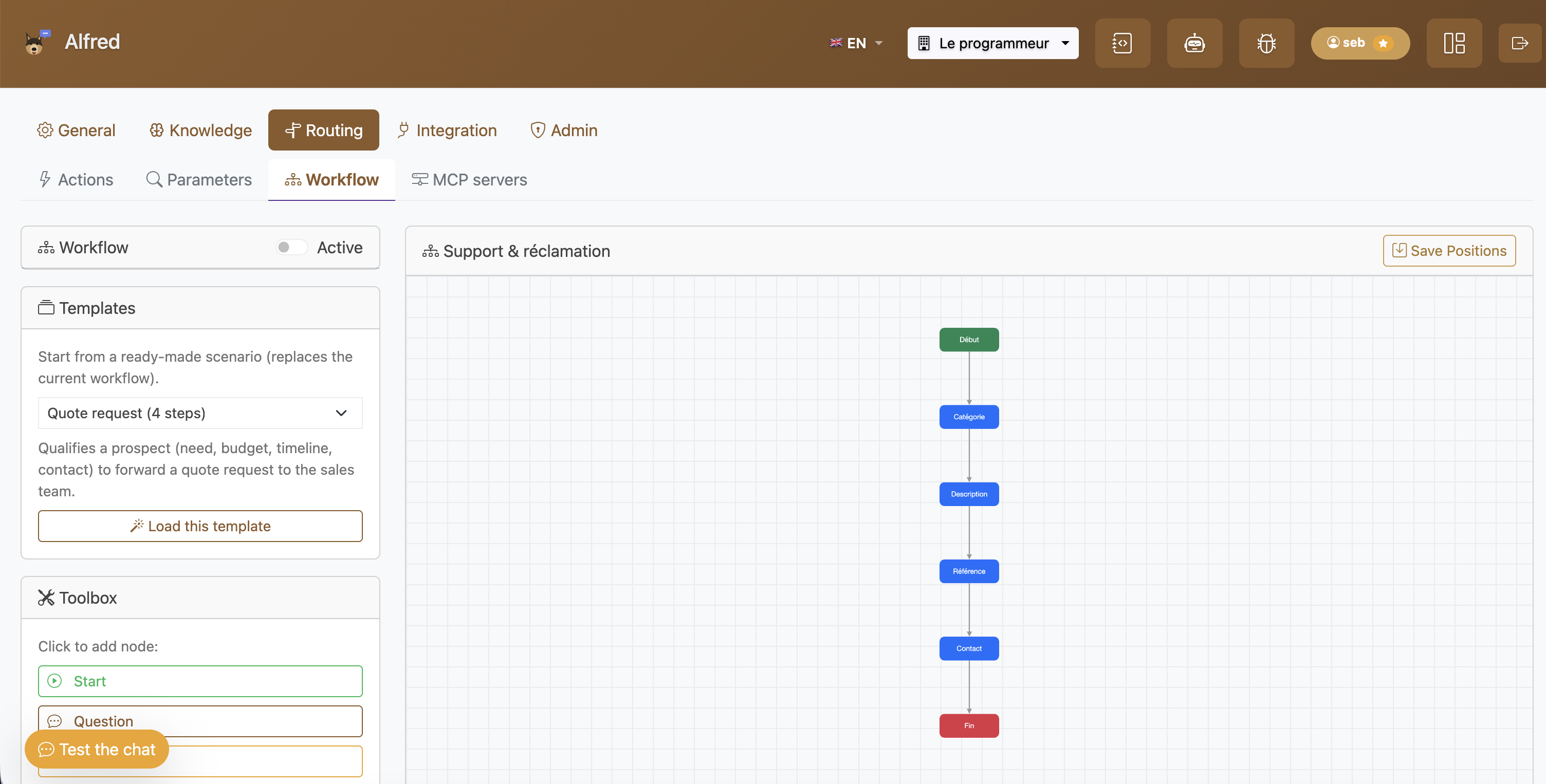The height and width of the screenshot is (784, 1546).
Task: Select the Description node
Action: coord(969,494)
